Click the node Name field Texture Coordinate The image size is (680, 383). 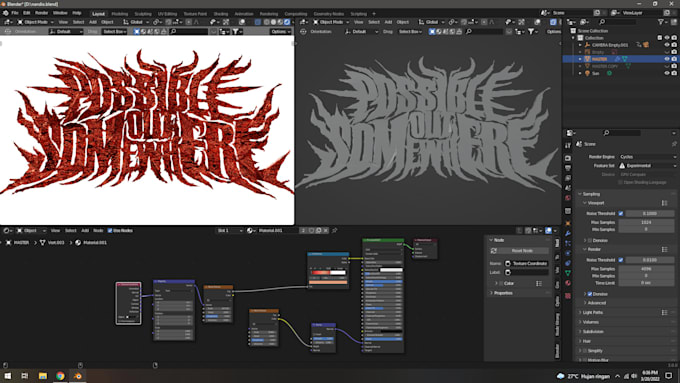click(526, 263)
